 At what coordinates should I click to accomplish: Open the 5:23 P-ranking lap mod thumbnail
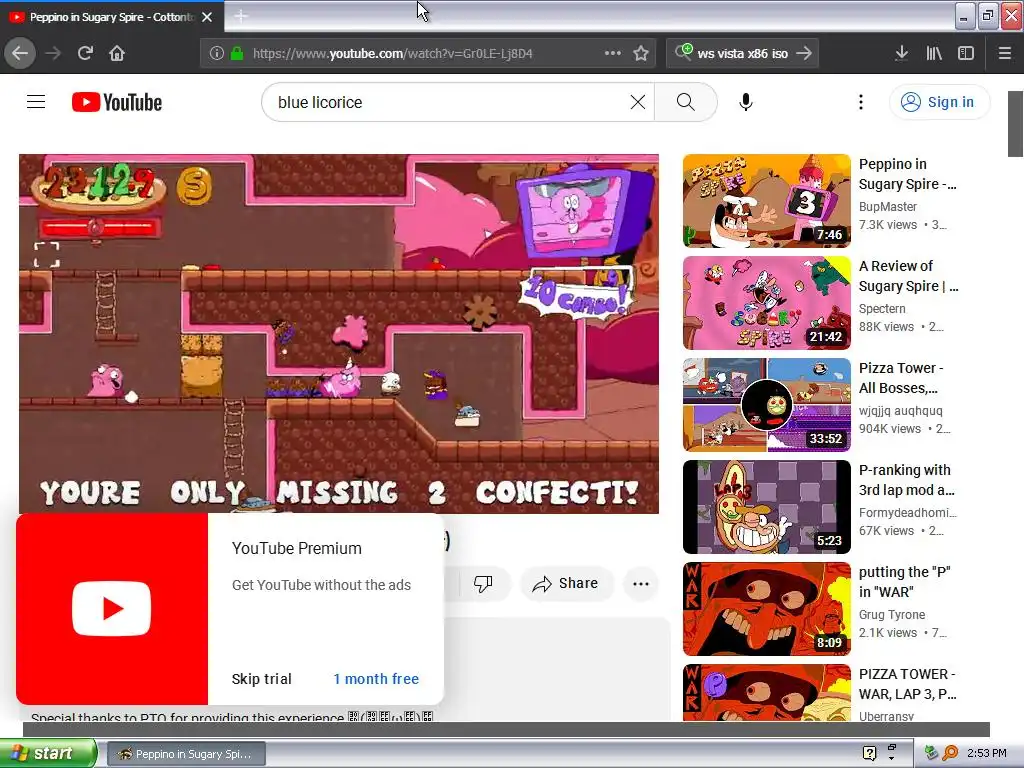pos(767,507)
